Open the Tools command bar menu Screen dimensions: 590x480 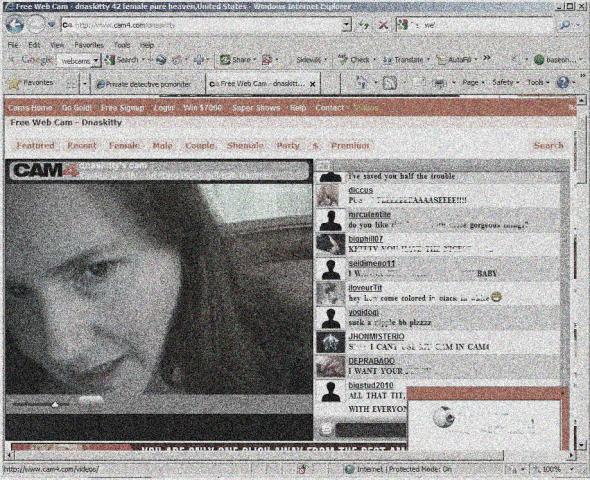click(538, 82)
